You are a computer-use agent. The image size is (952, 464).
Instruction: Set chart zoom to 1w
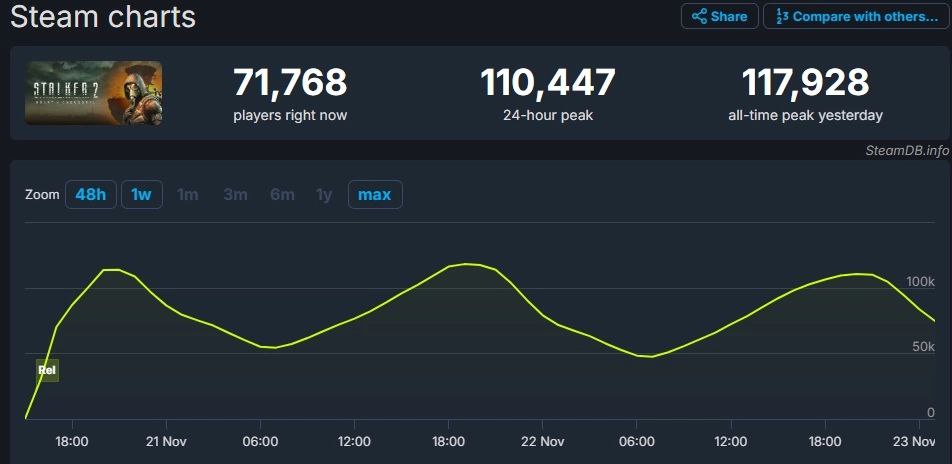click(141, 195)
